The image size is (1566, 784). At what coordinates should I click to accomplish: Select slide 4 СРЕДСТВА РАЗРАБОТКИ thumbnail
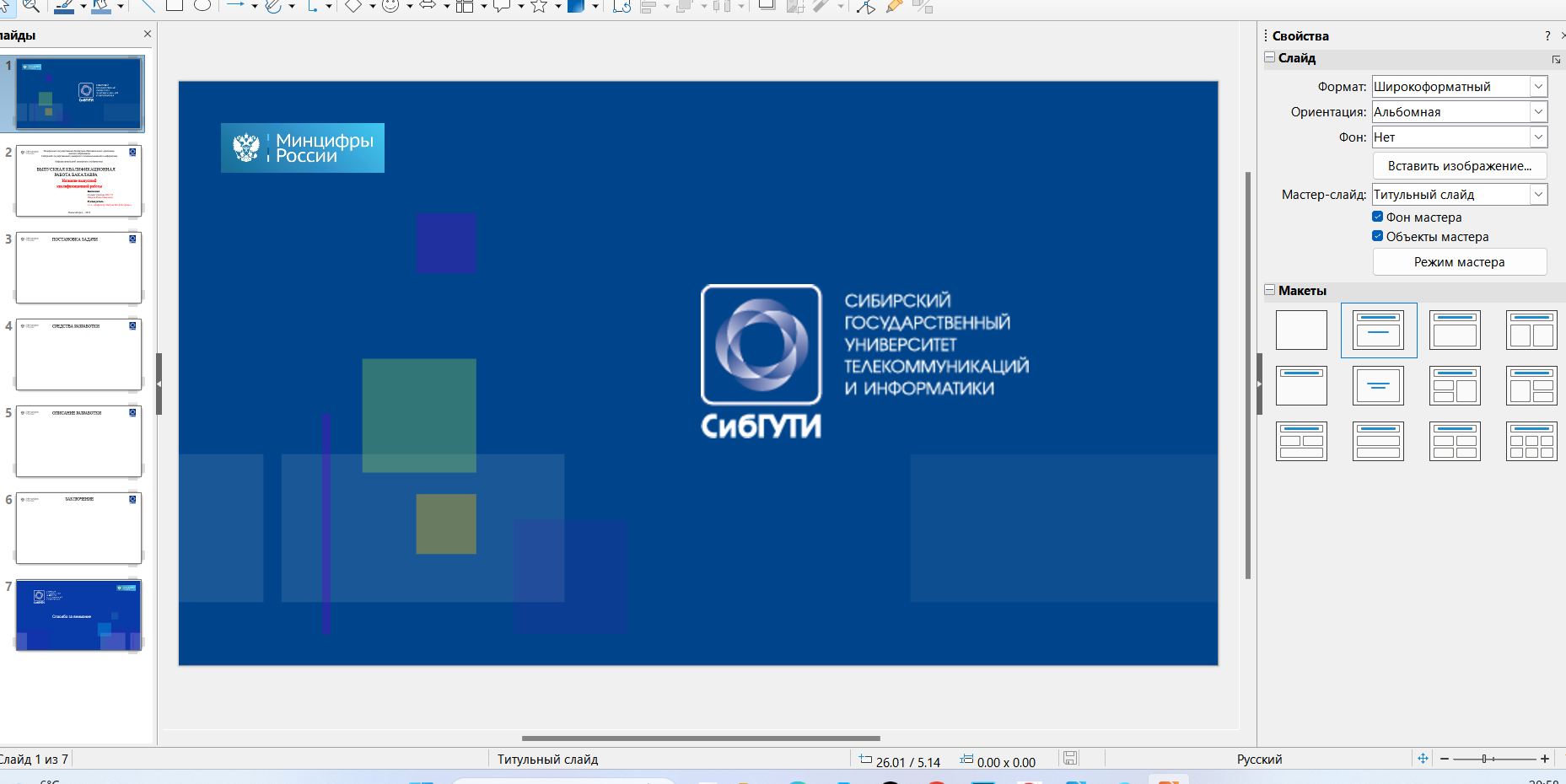pos(78,354)
